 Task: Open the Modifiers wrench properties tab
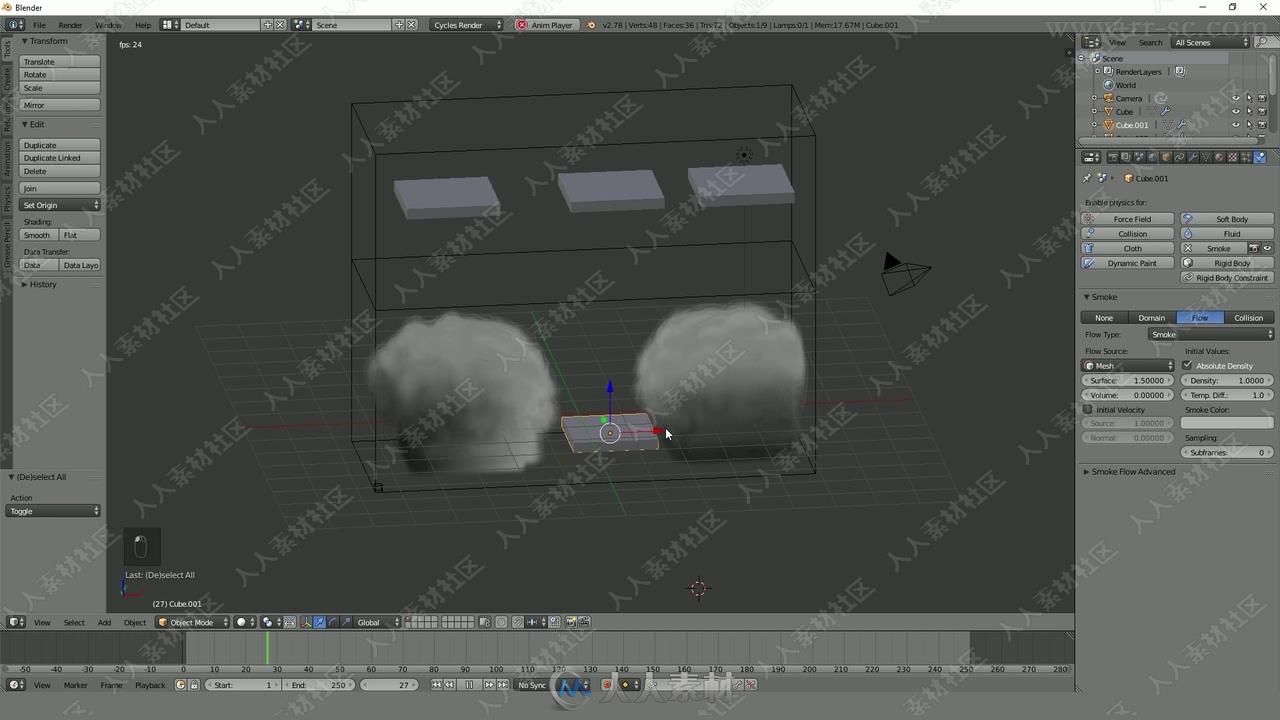pos(1193,157)
